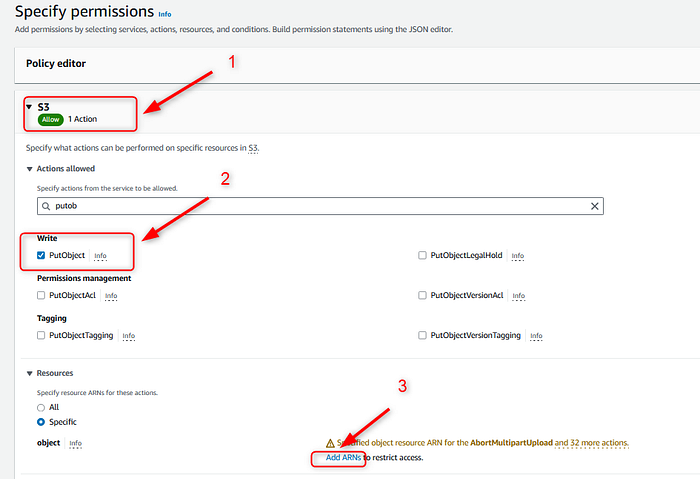700x479 pixels.
Task: Clear the actions search field with X
Action: pos(595,206)
